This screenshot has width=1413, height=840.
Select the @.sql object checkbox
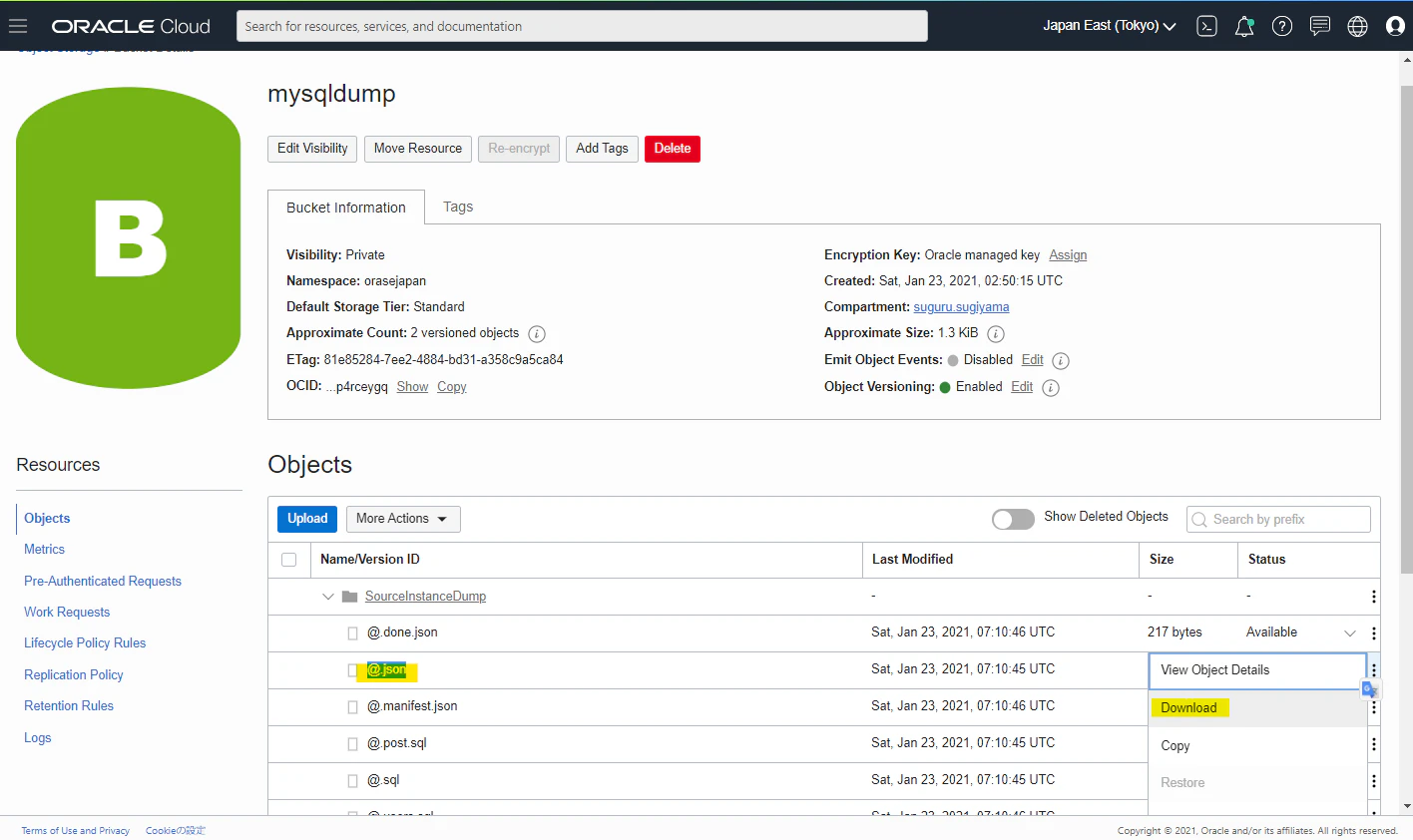pos(352,781)
